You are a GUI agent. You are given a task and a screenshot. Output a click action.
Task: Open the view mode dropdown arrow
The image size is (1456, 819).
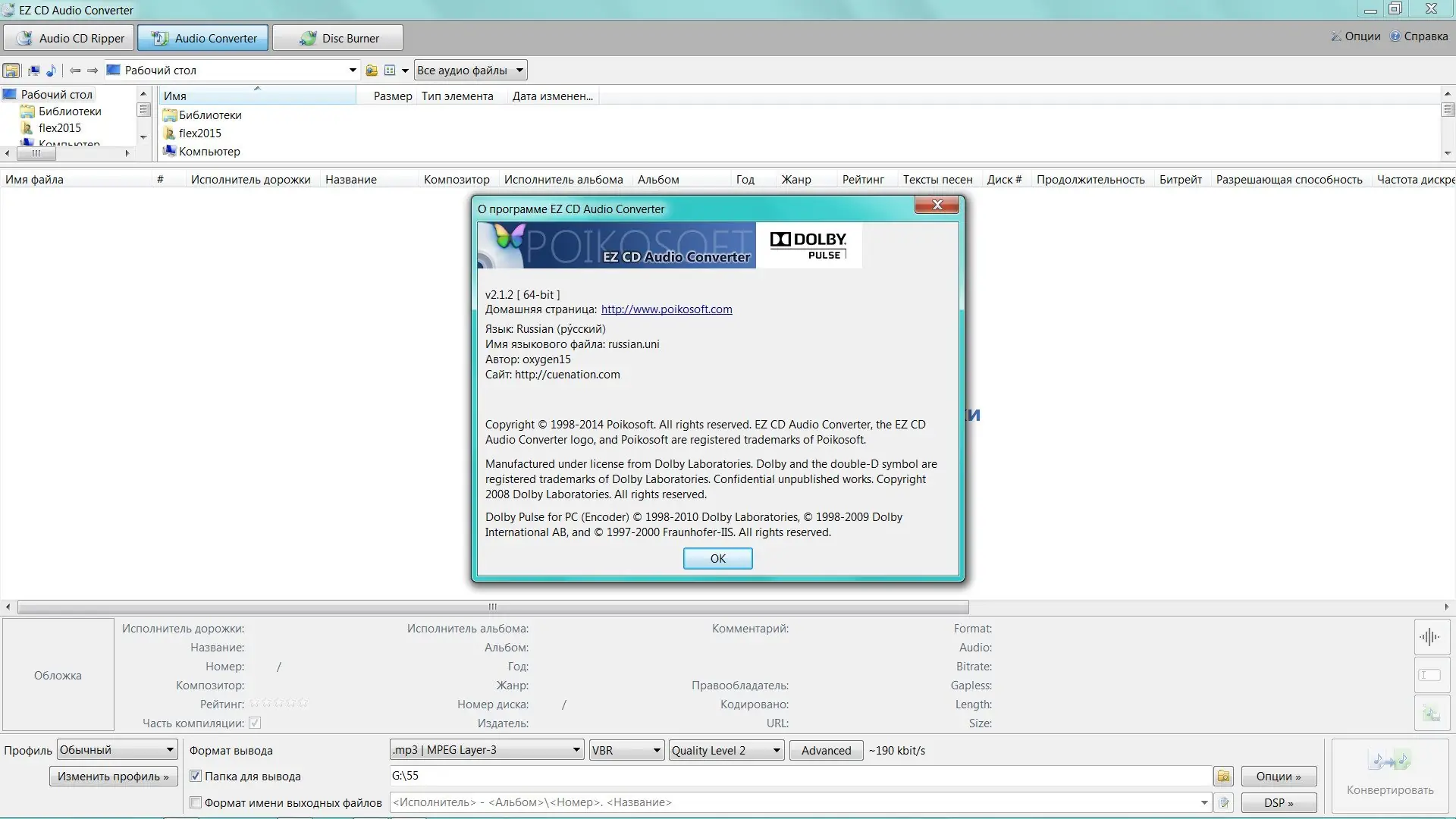(405, 71)
